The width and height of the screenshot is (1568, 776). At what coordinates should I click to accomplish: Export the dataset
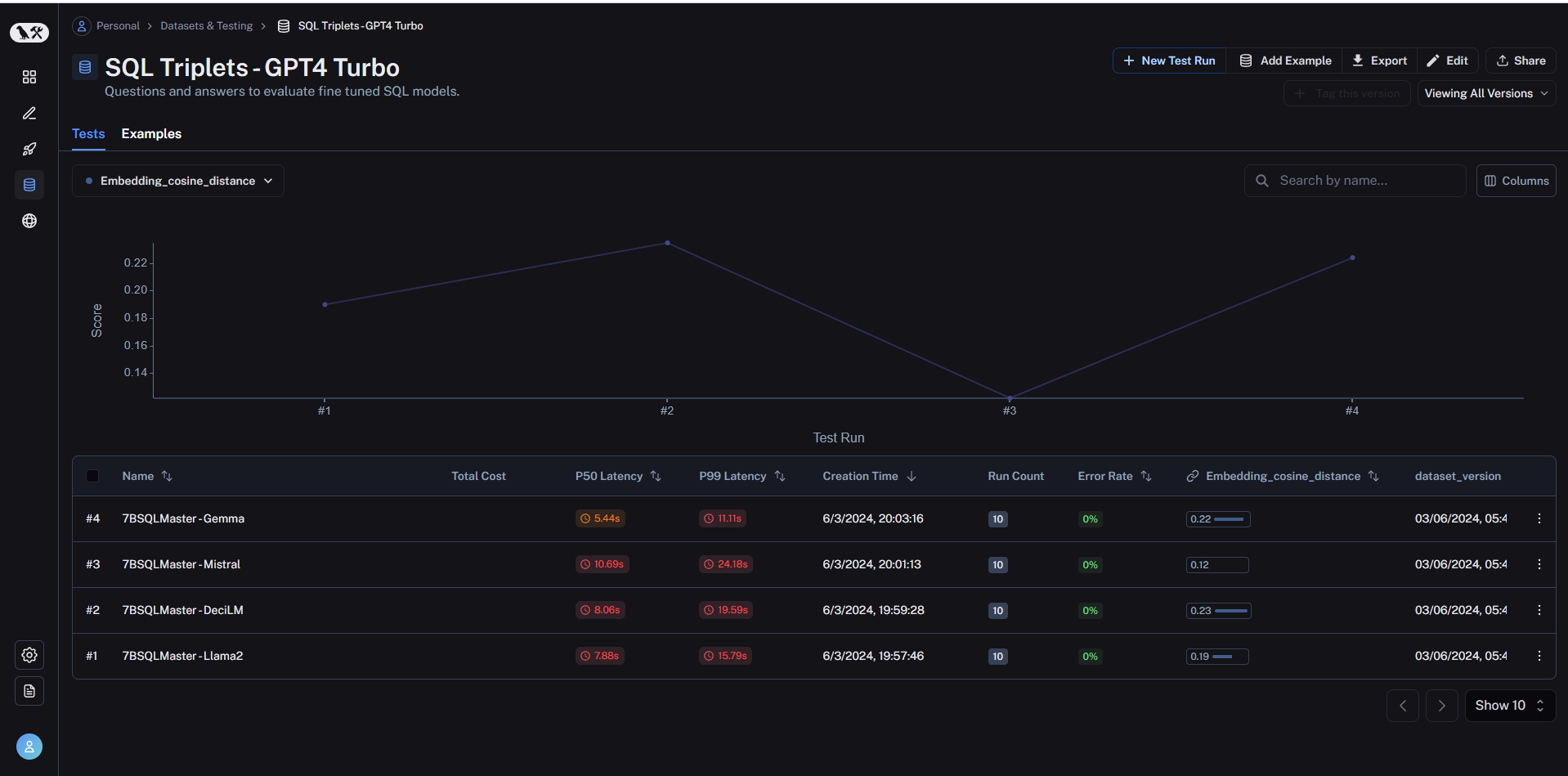click(1380, 61)
